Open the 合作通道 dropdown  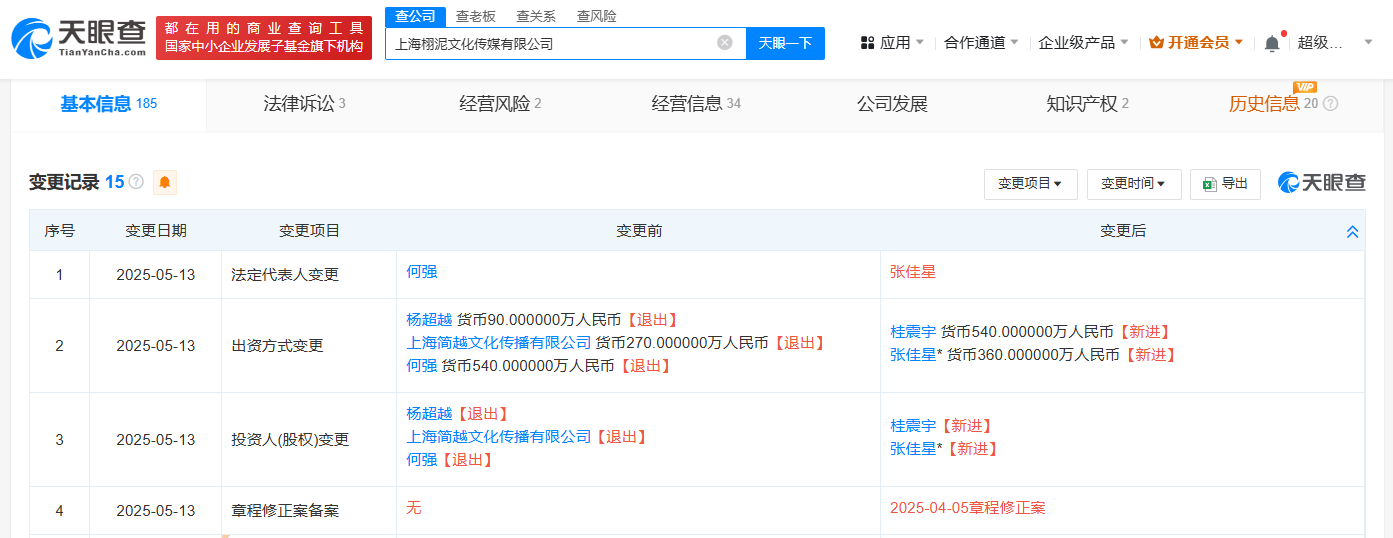point(981,43)
